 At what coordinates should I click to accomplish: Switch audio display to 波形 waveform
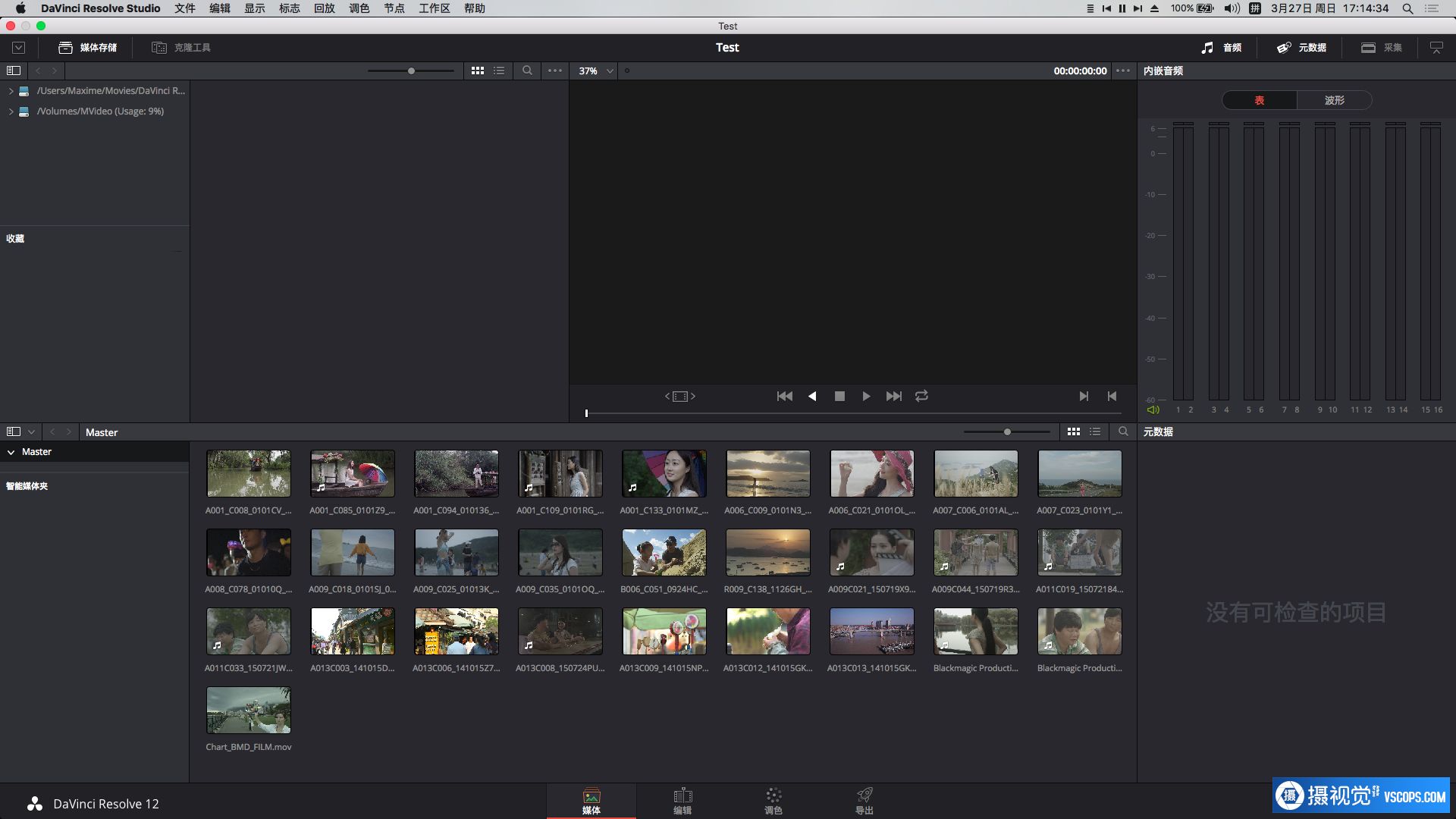(1334, 100)
